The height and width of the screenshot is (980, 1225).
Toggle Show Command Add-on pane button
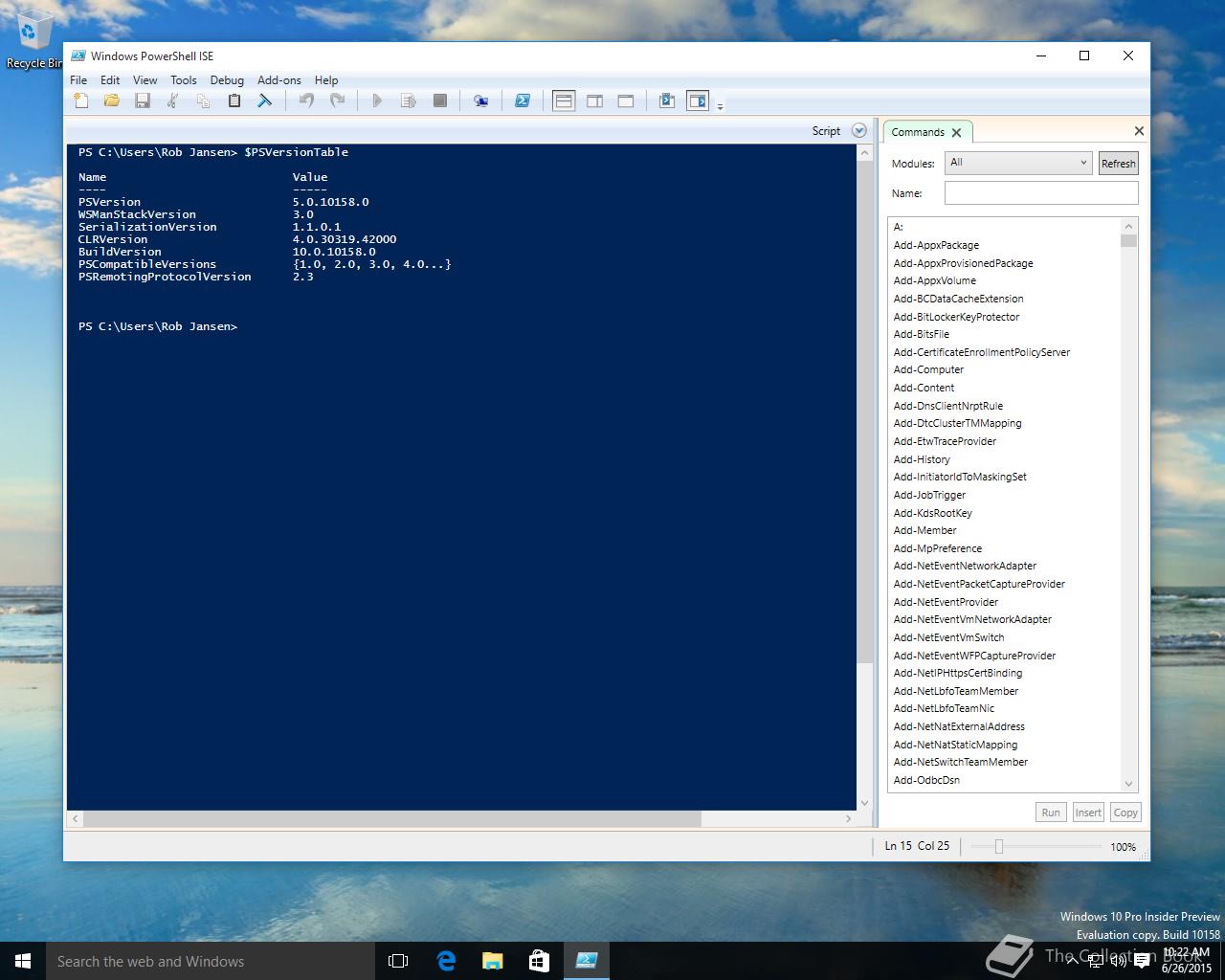tap(698, 100)
